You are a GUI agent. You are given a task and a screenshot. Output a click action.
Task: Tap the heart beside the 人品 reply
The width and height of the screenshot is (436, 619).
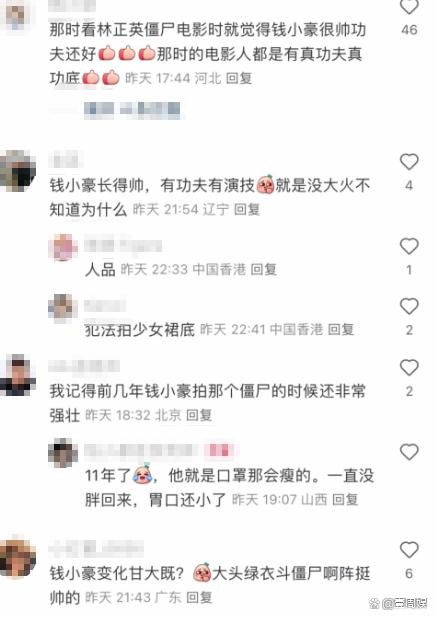point(409,246)
